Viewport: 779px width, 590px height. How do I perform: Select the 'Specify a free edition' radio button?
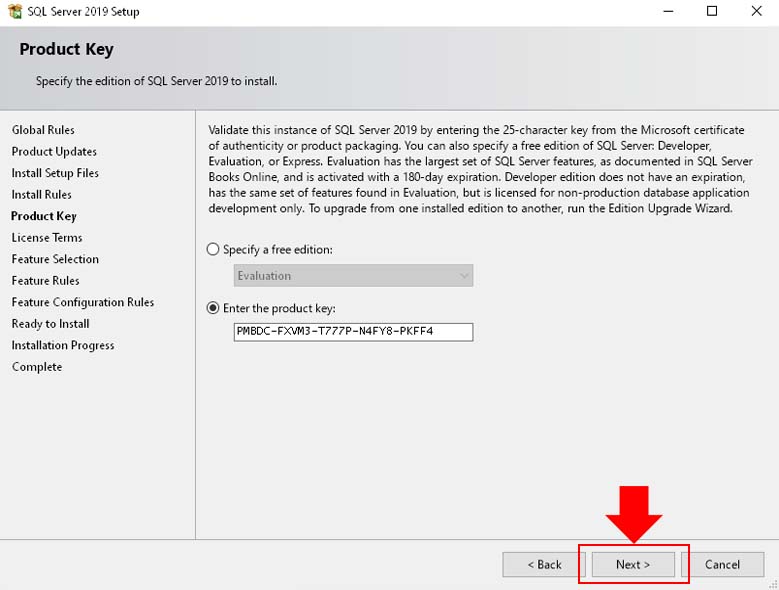[x=213, y=249]
